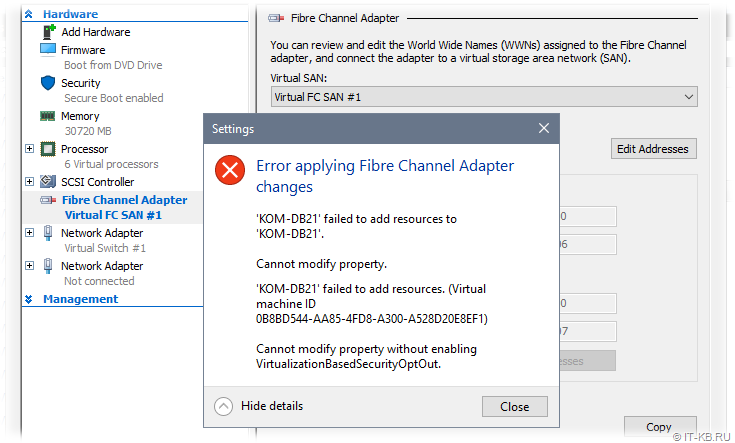This screenshot has width=735, height=443.
Task: Select Firmware in the hardware tree
Action: point(83,50)
